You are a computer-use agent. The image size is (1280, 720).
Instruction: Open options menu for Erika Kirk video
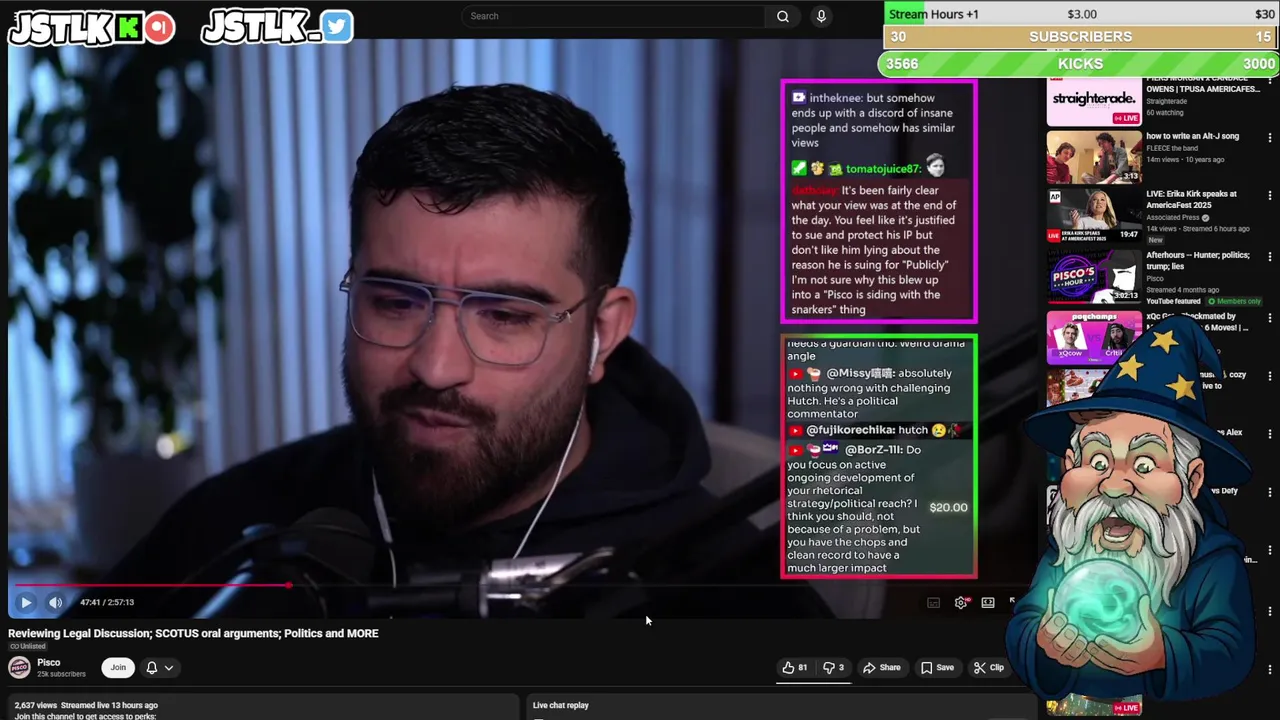[x=1270, y=196]
